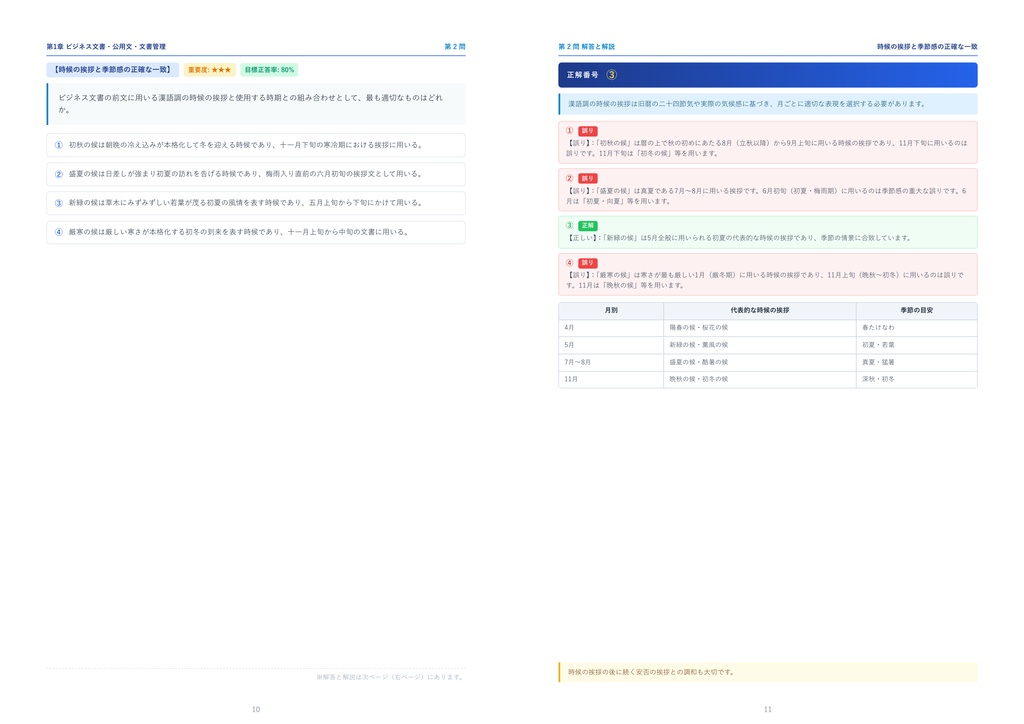Click the 代表的な時候の挨拶 column header
The height and width of the screenshot is (724, 1024).
[x=760, y=311]
